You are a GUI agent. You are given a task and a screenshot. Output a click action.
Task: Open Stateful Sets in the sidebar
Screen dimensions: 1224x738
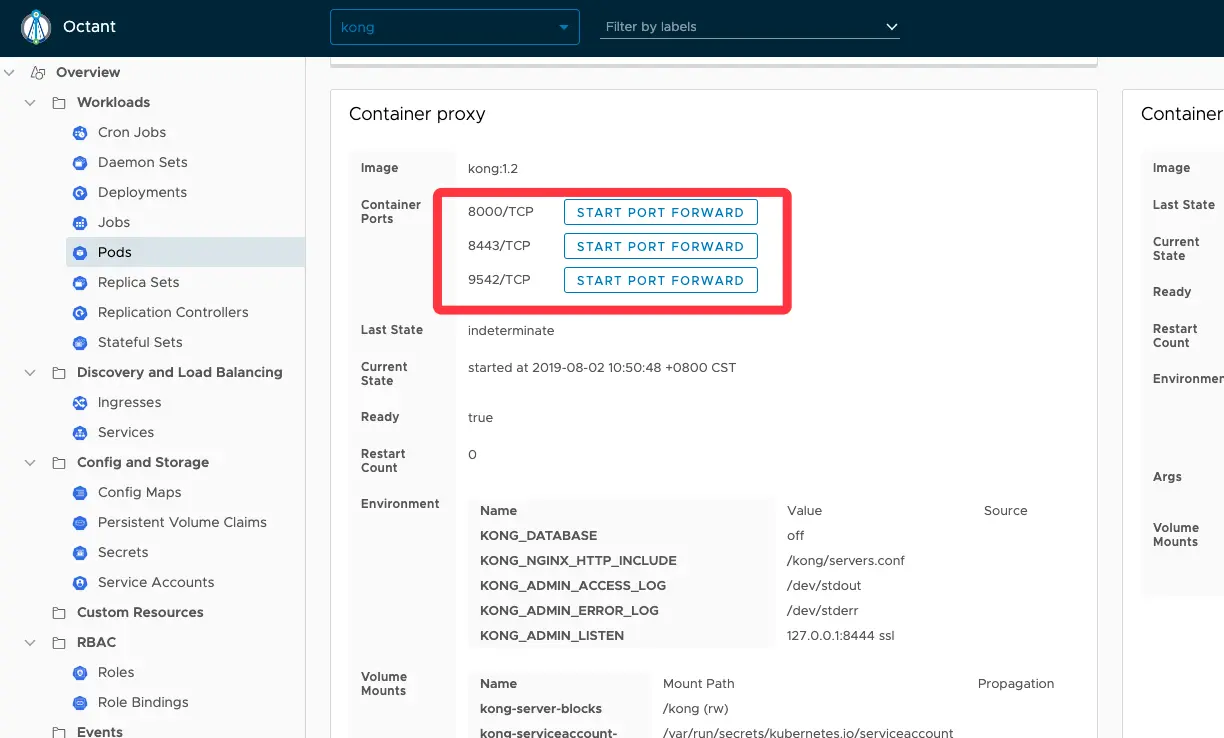tap(140, 342)
